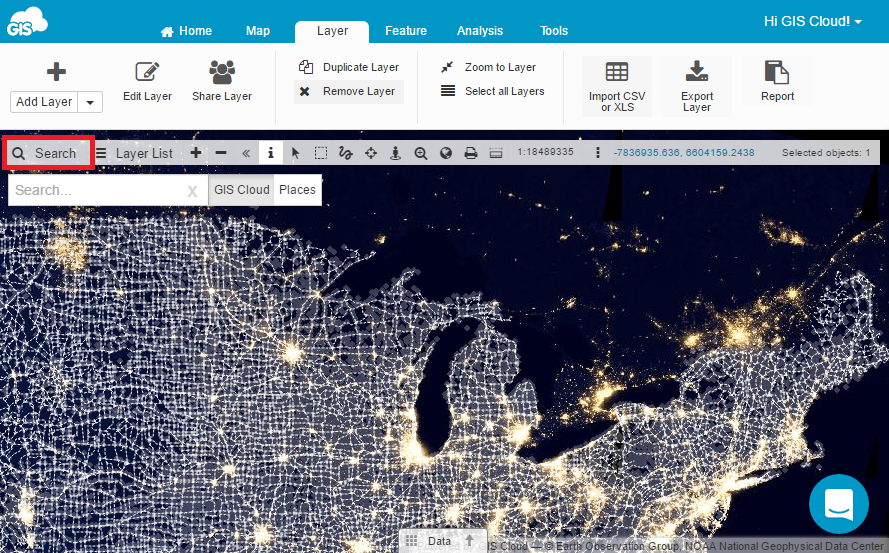The image size is (889, 553).
Task: Open the print map icon
Action: click(470, 153)
